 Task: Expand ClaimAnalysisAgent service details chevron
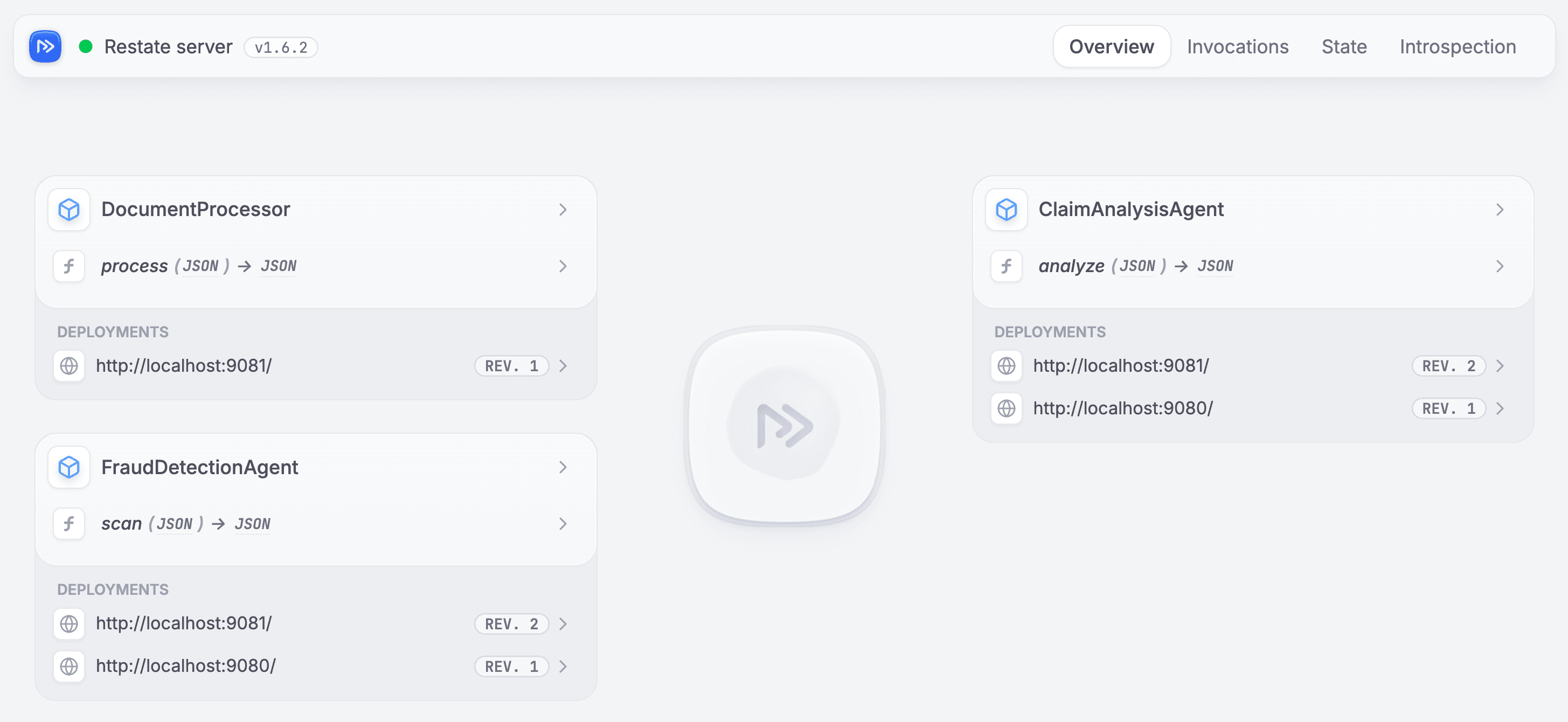pos(1500,210)
